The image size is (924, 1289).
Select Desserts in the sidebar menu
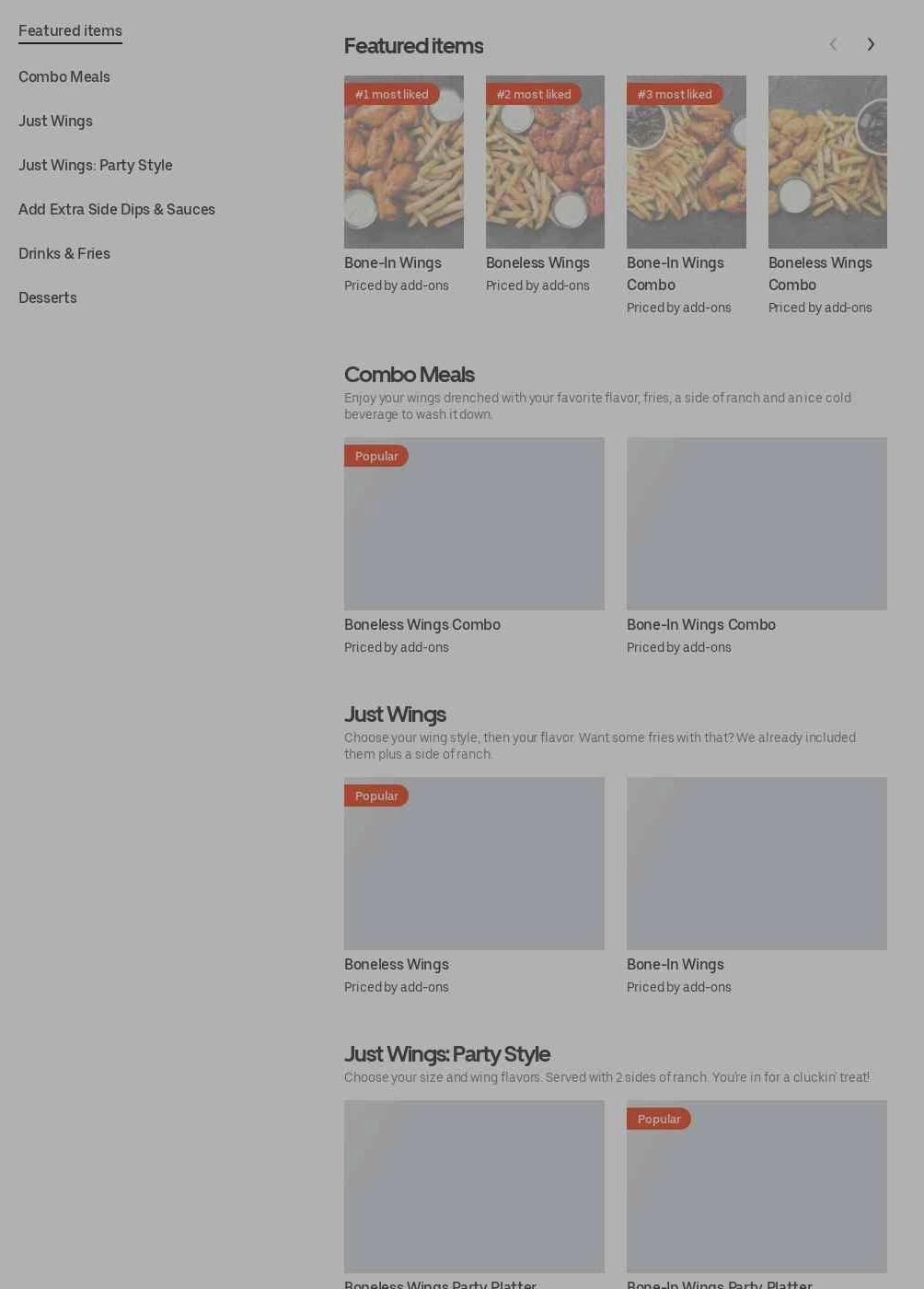48,297
